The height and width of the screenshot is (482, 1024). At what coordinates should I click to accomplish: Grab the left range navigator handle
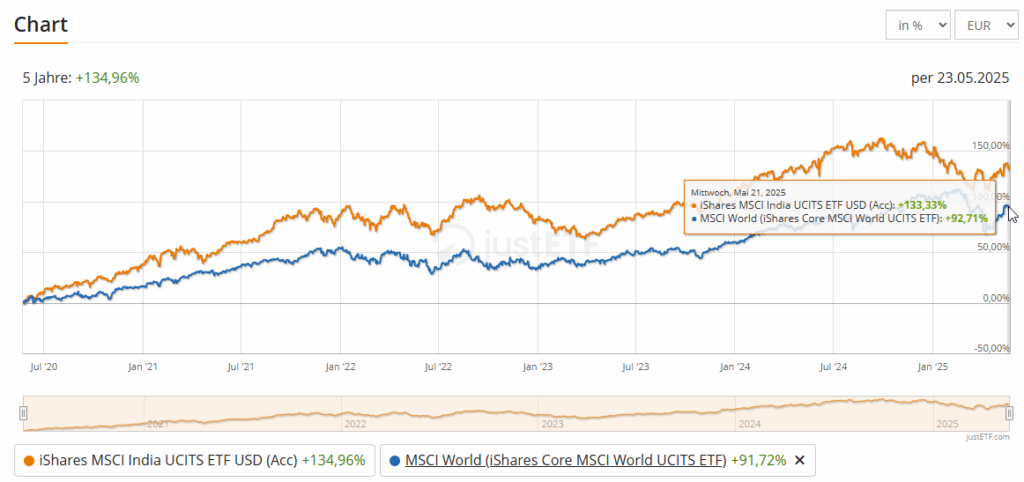coord(24,413)
